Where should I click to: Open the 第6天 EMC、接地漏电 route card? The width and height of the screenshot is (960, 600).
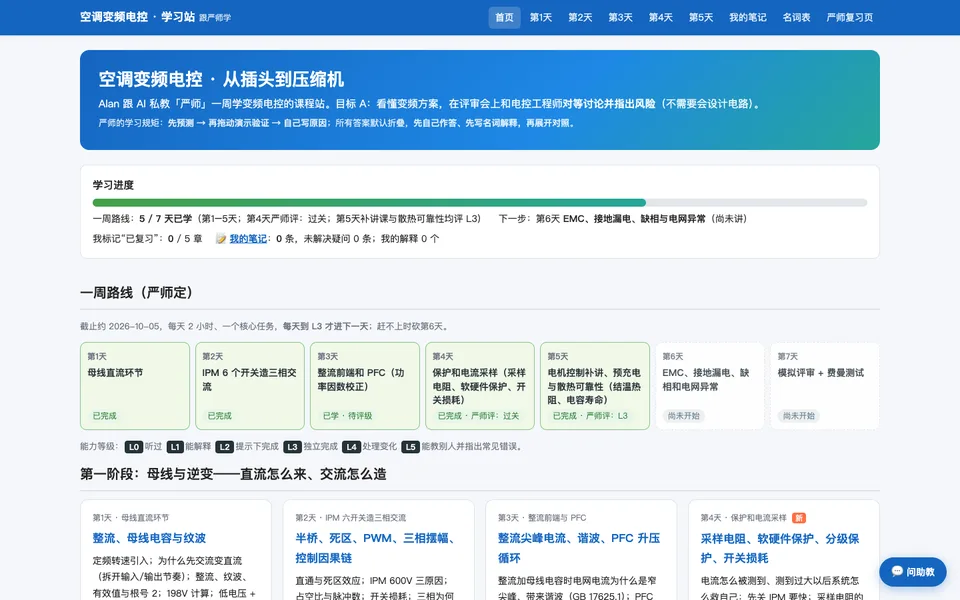pos(710,386)
